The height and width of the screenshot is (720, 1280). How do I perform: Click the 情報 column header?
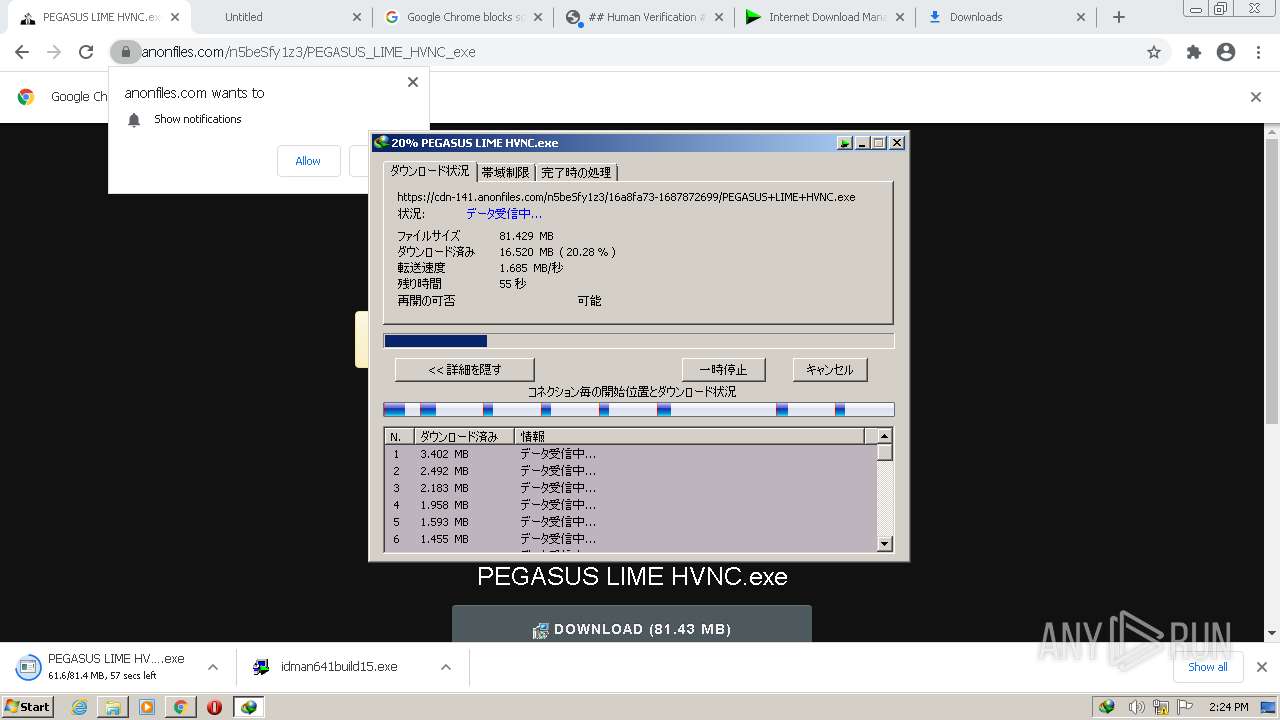point(690,436)
